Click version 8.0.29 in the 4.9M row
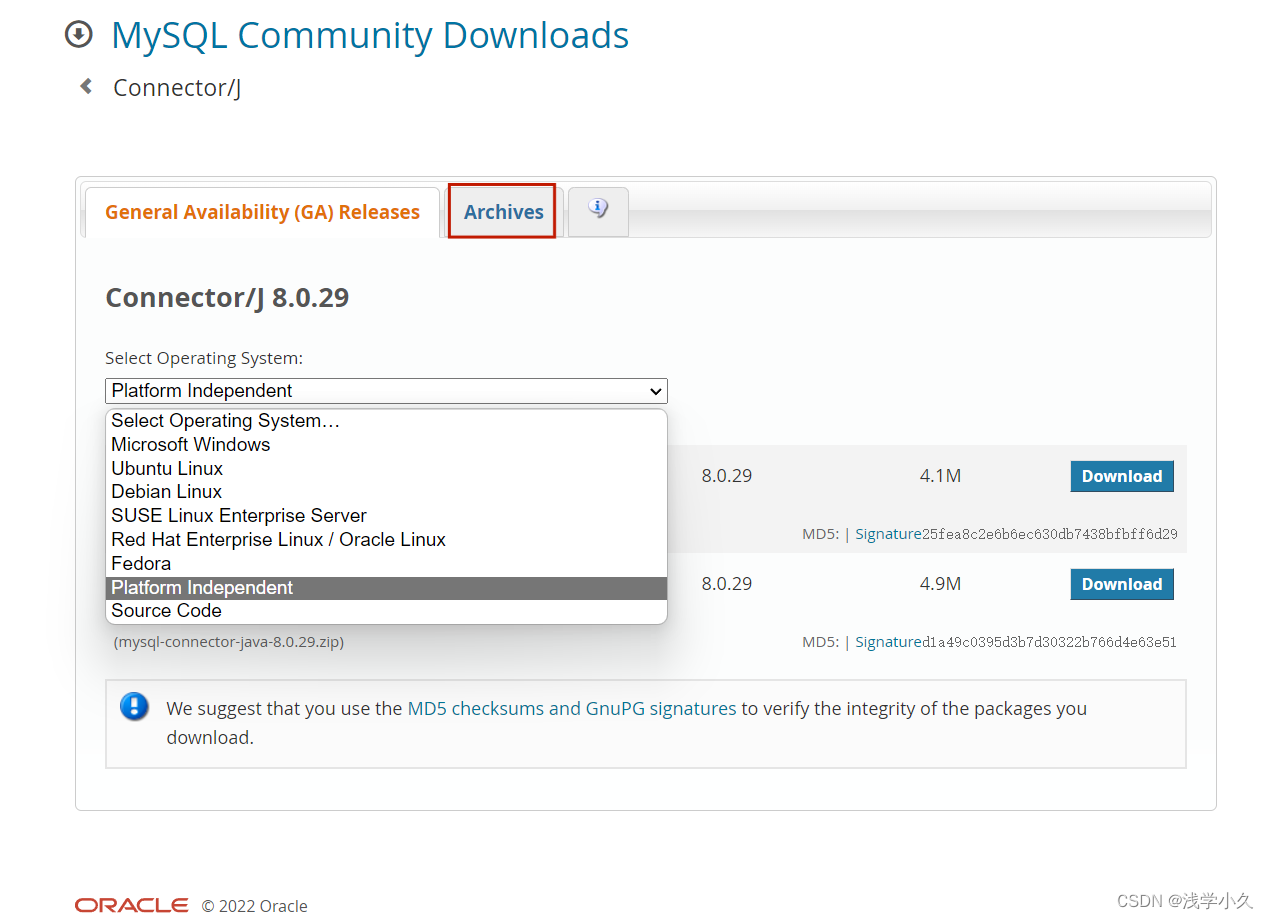Screen dimensions: 1269x919 tap(726, 584)
